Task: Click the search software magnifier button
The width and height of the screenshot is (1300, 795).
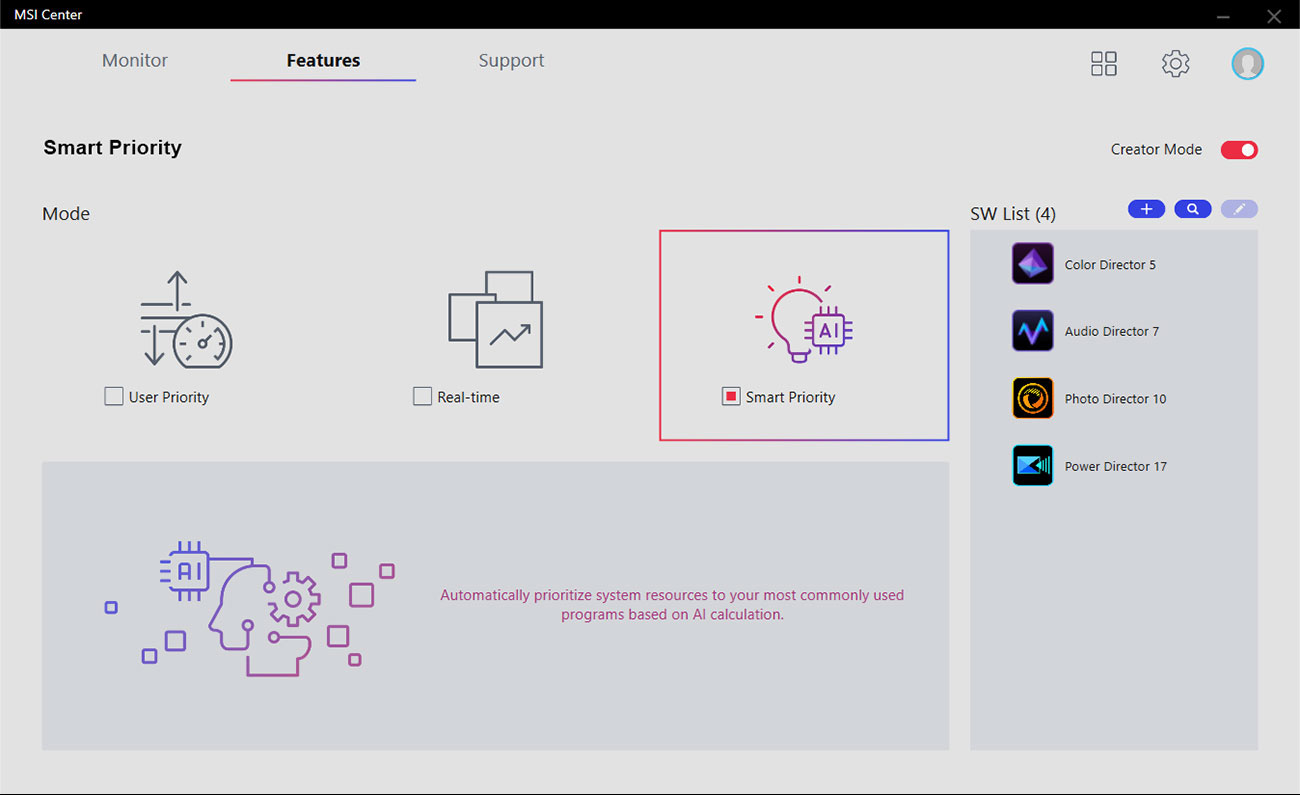Action: [x=1193, y=209]
